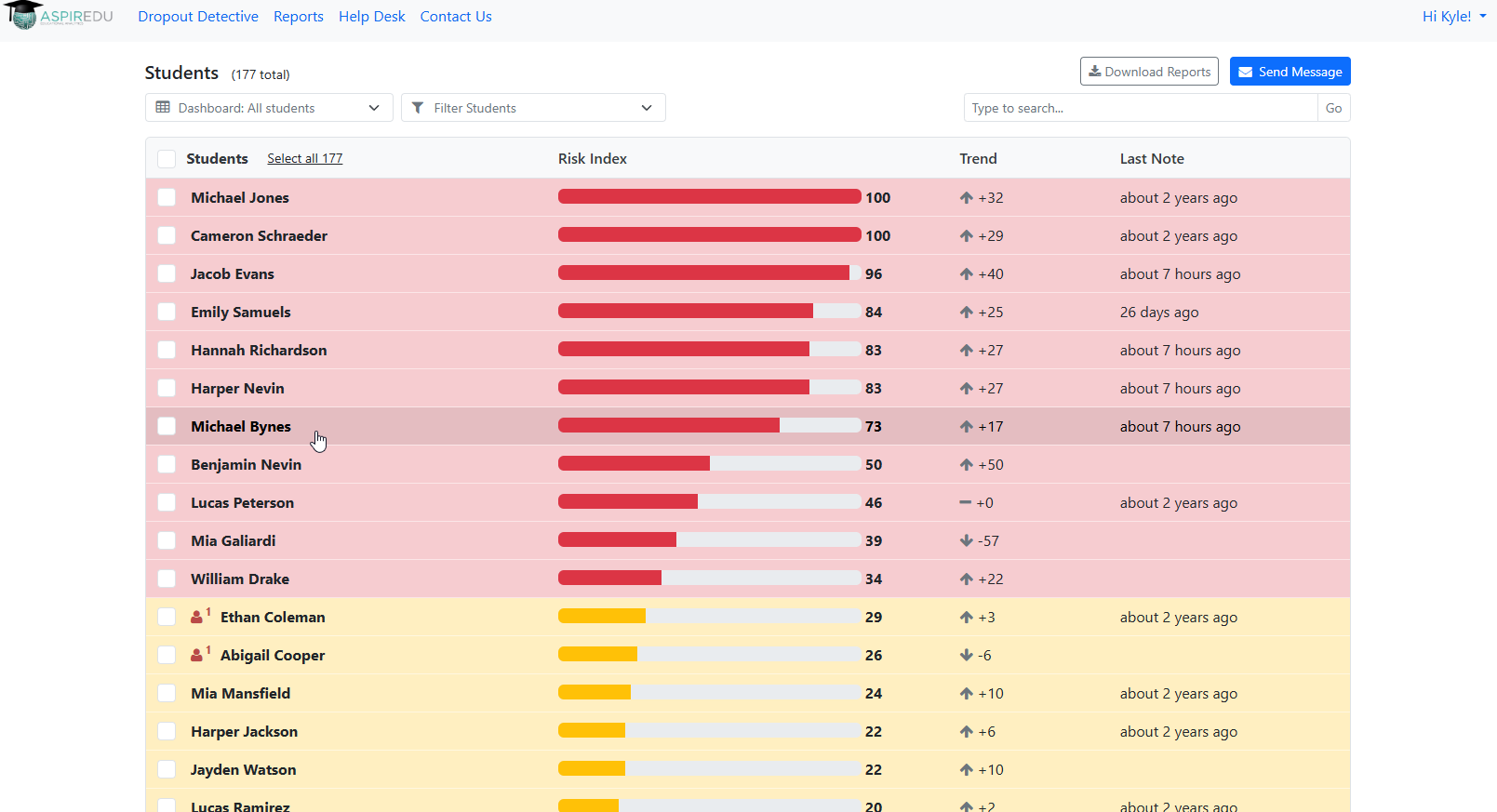Click the up trend arrow for Mia Mansfield
Image resolution: width=1497 pixels, height=812 pixels.
(x=967, y=693)
